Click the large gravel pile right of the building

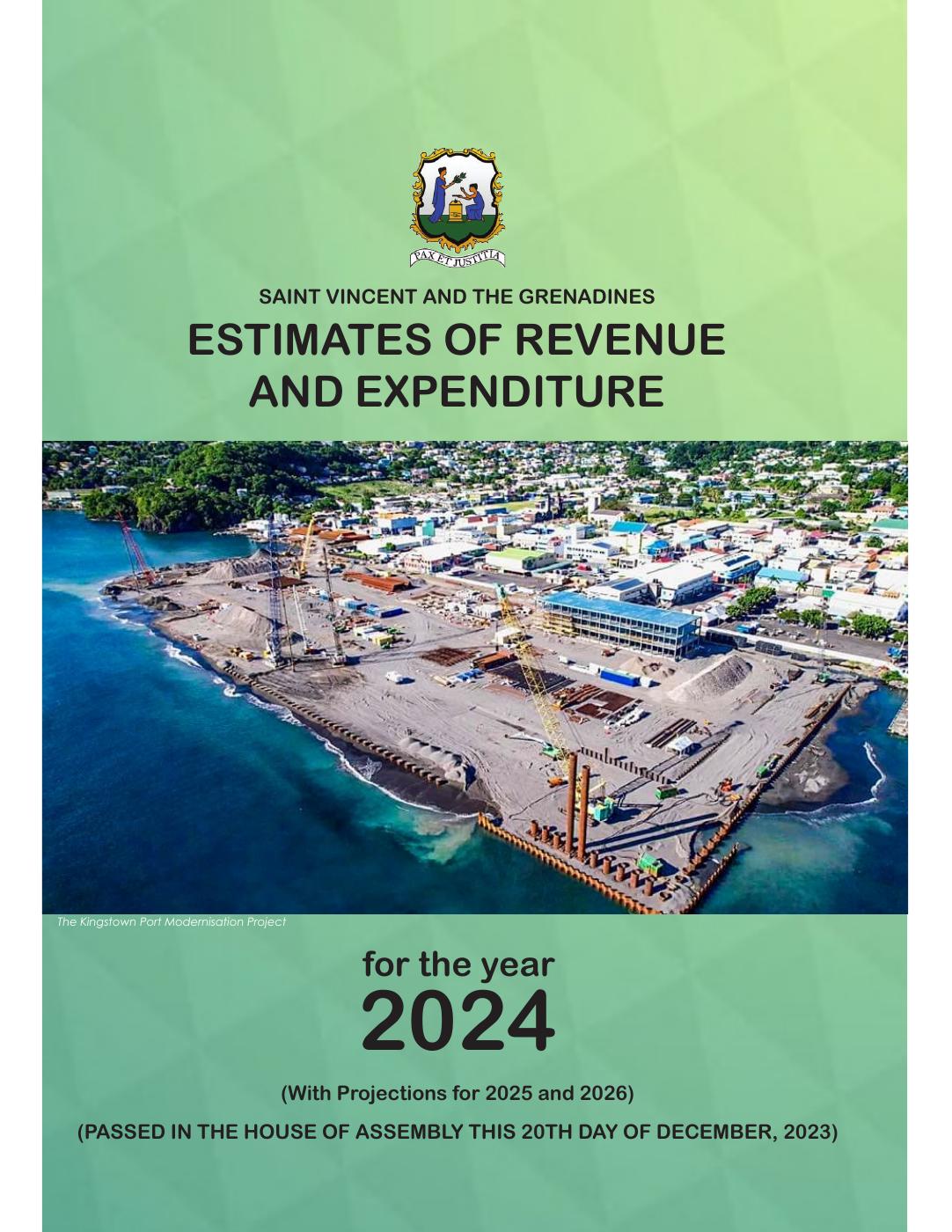(x=722, y=678)
